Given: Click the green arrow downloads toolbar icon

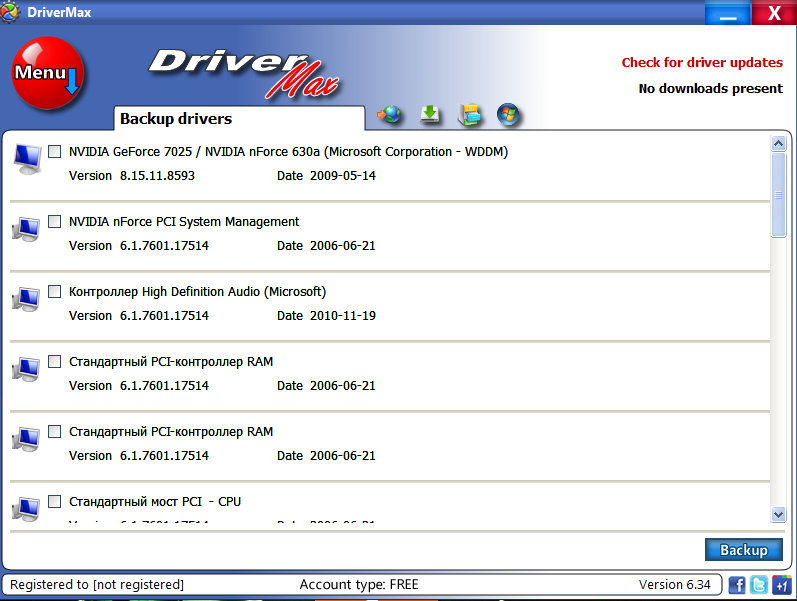Looking at the screenshot, I should tap(430, 114).
